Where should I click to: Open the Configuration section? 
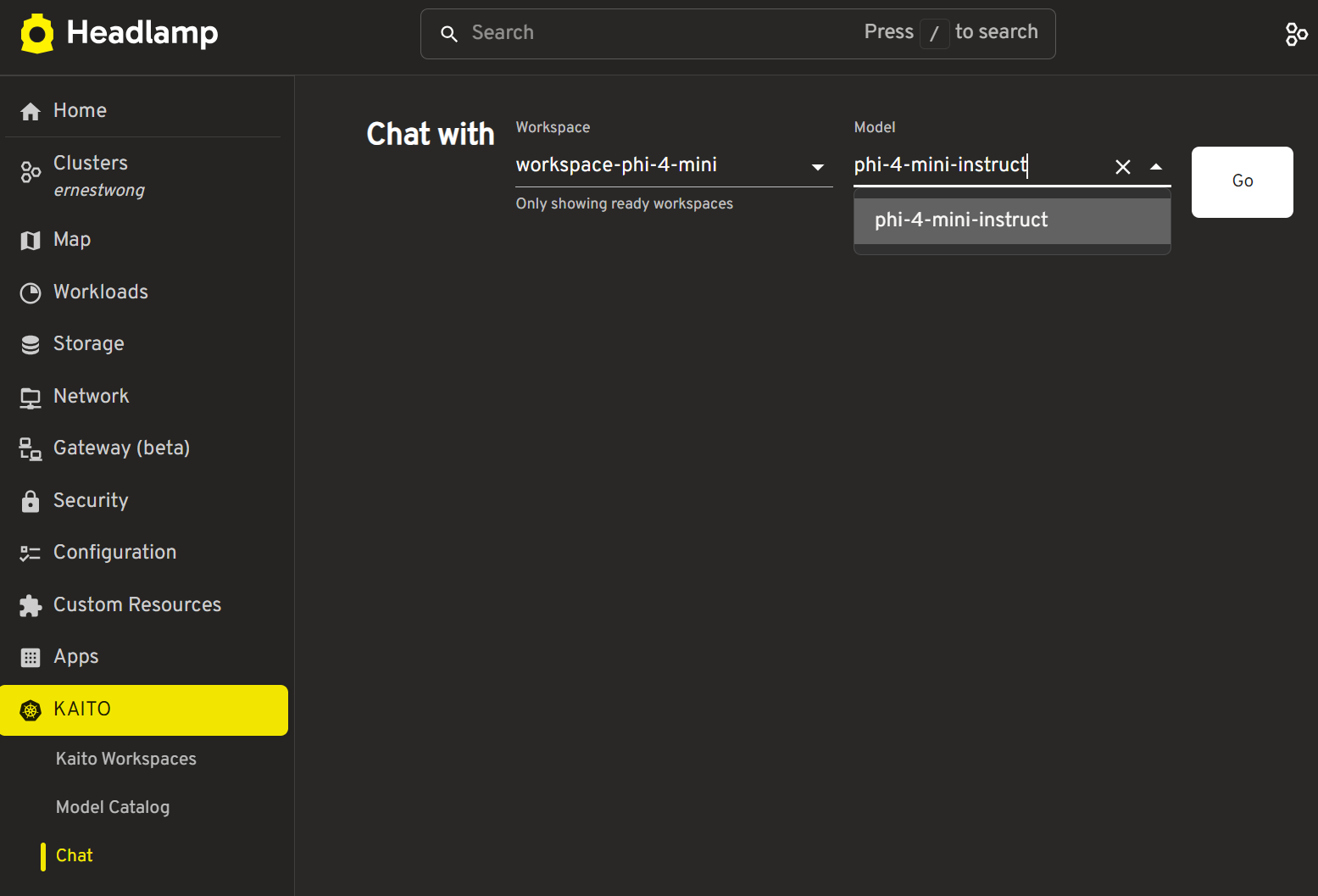point(144,552)
